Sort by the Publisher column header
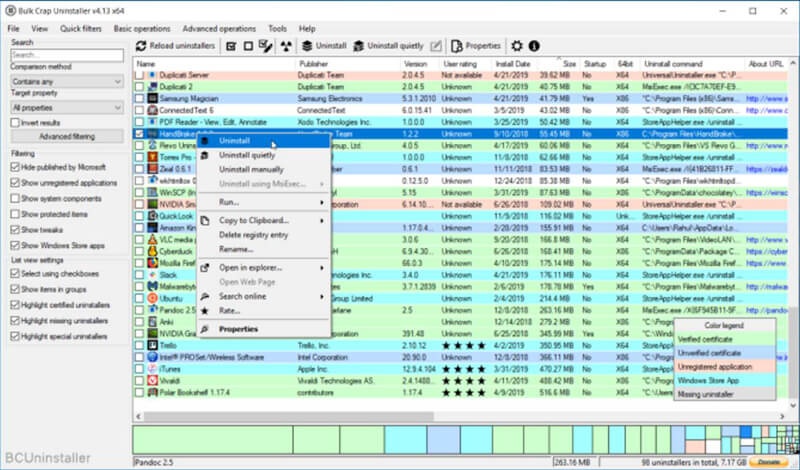 [348, 64]
